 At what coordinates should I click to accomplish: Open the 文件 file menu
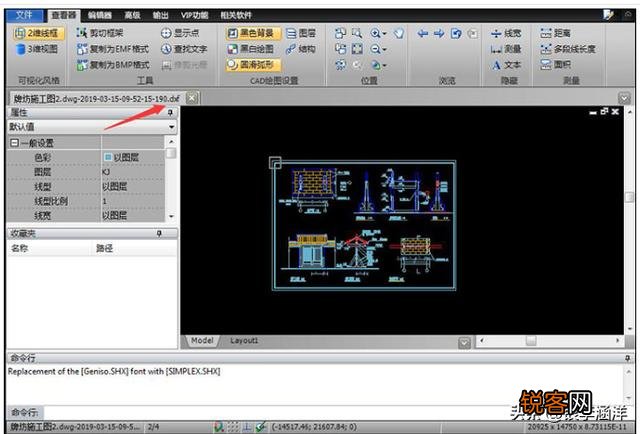click(24, 15)
